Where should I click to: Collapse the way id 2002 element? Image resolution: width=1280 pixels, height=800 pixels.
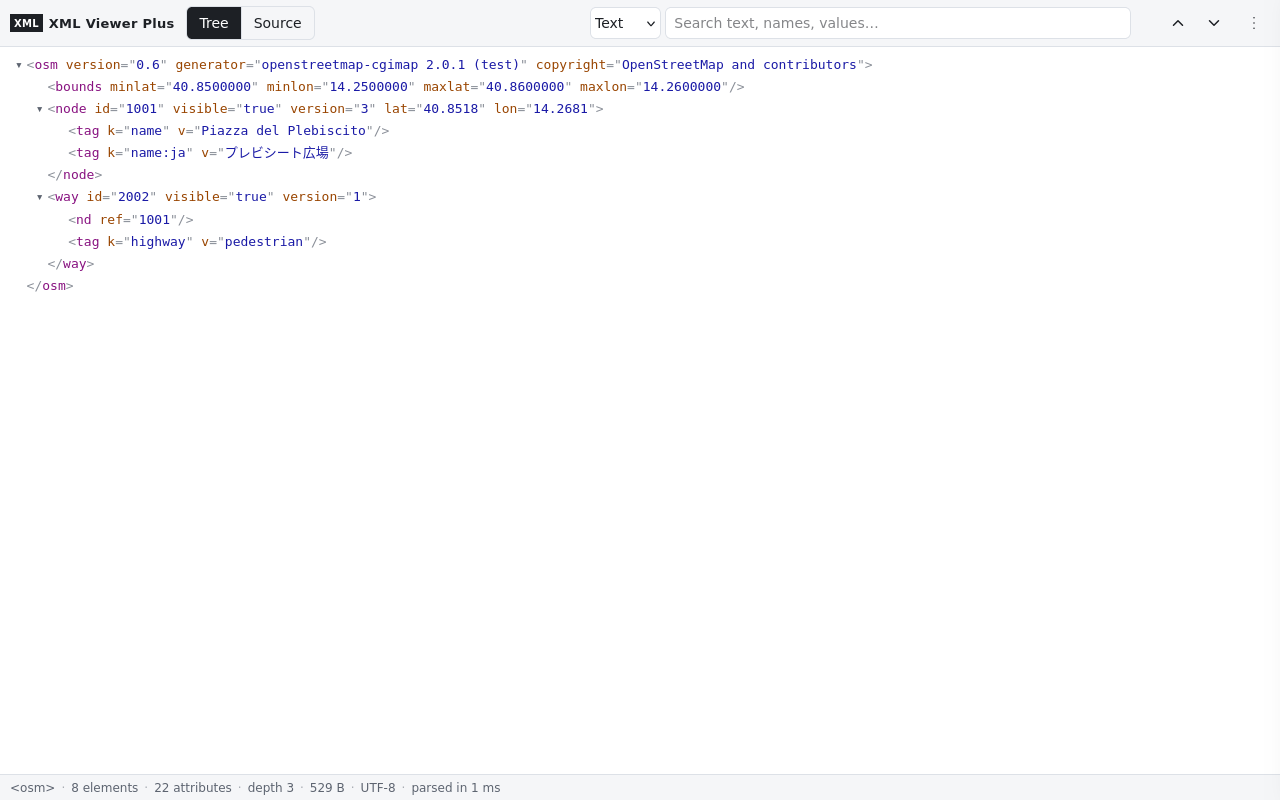coord(39,197)
